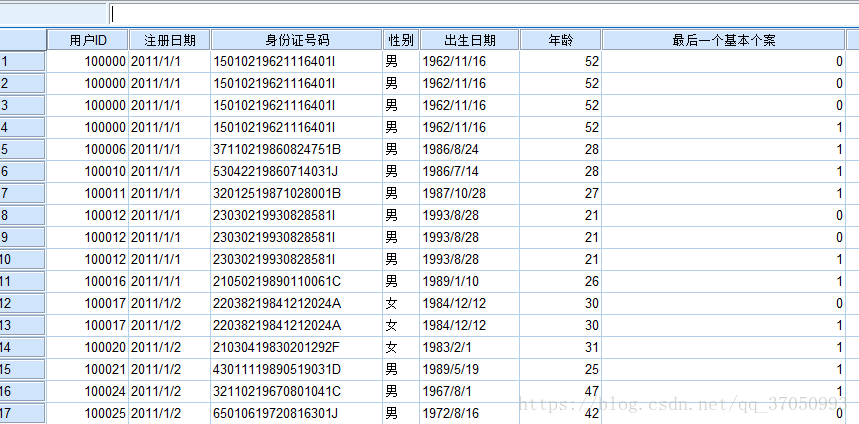Click ID number 65010619720816301J
This screenshot has height=424, width=859.
coord(296,414)
